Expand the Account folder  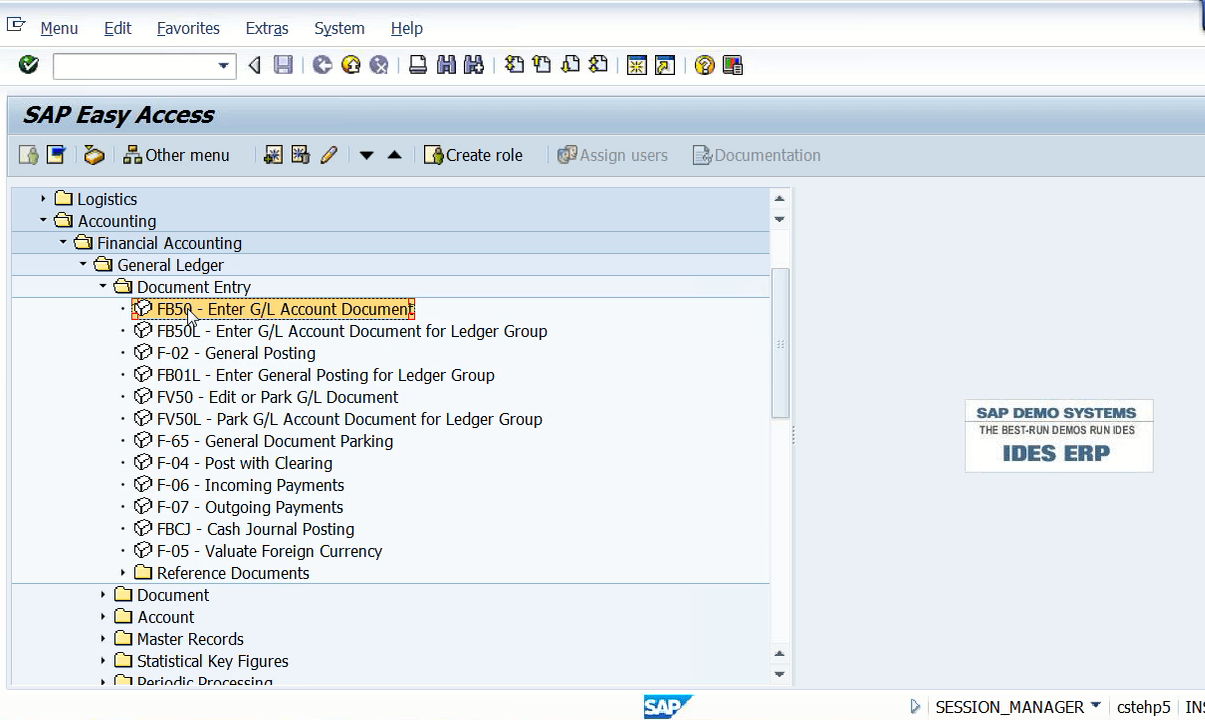coord(103,617)
